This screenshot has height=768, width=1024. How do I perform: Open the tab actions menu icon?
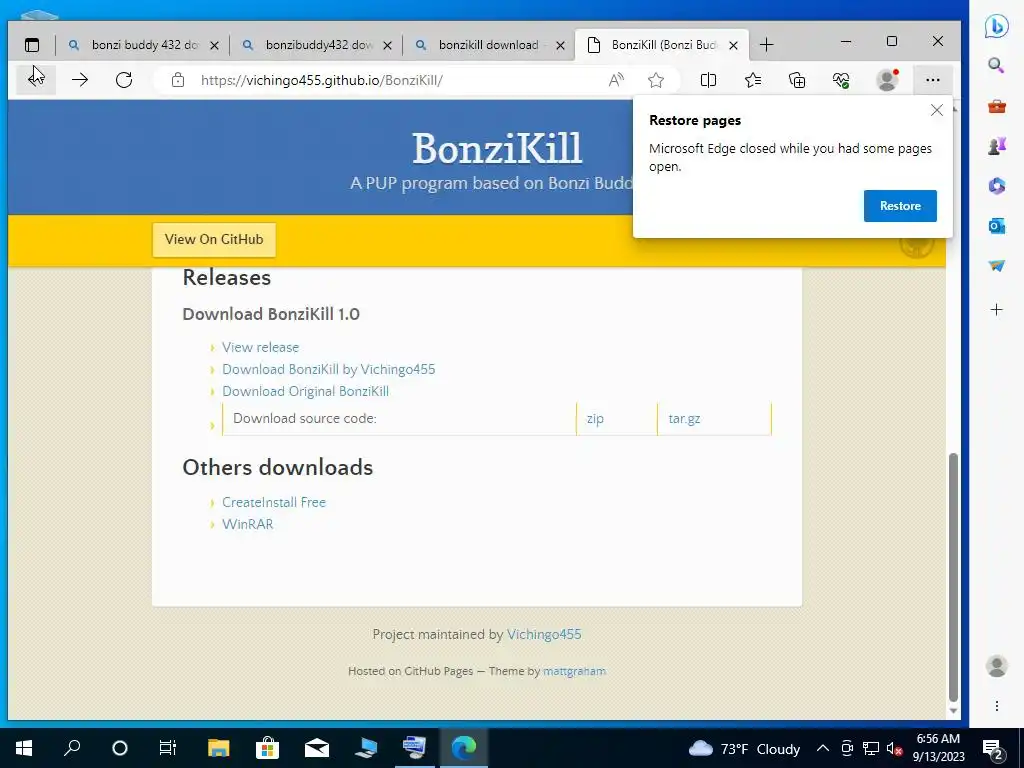[x=31, y=45]
